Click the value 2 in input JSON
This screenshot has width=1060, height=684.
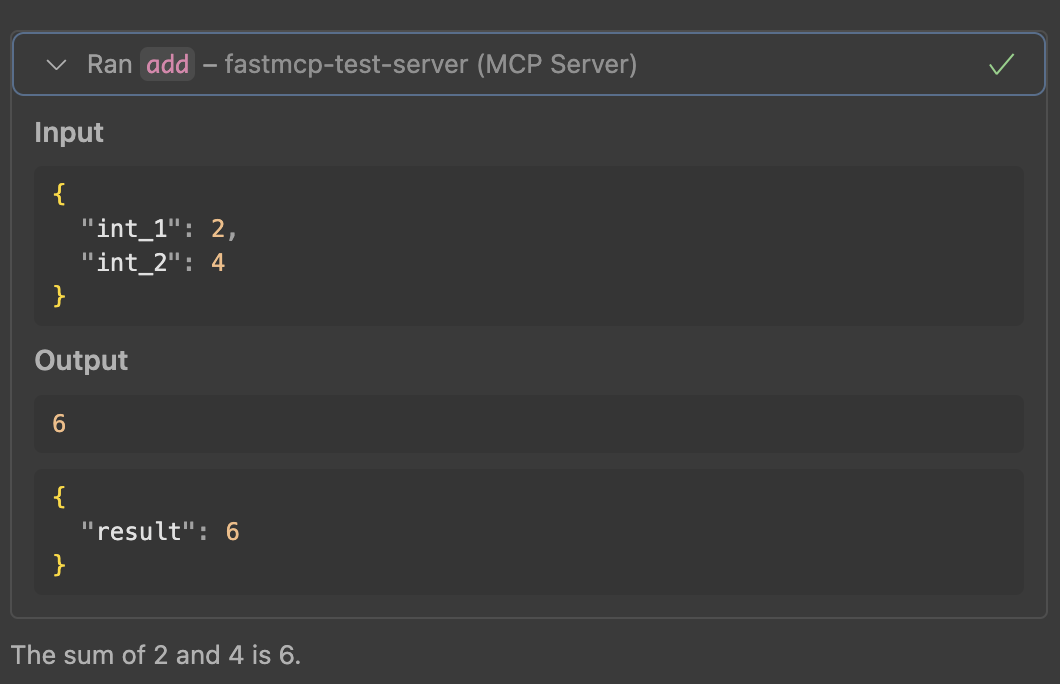[218, 228]
